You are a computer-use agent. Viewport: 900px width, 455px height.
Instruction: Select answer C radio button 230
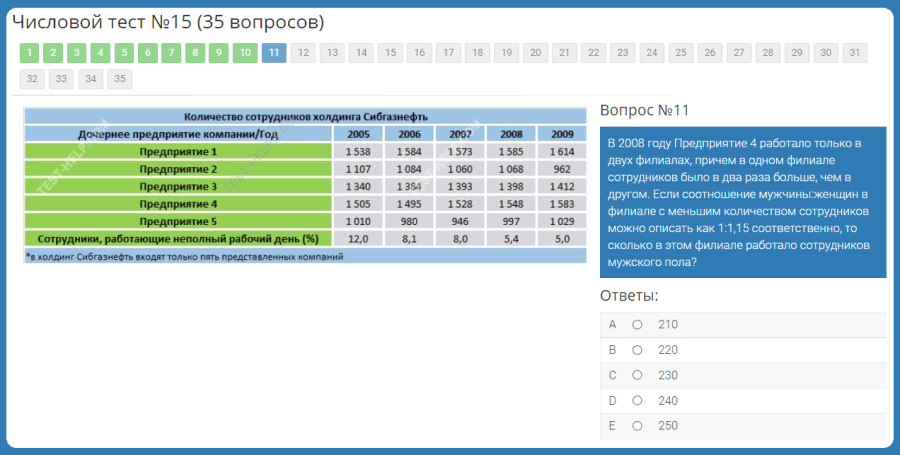click(637, 375)
